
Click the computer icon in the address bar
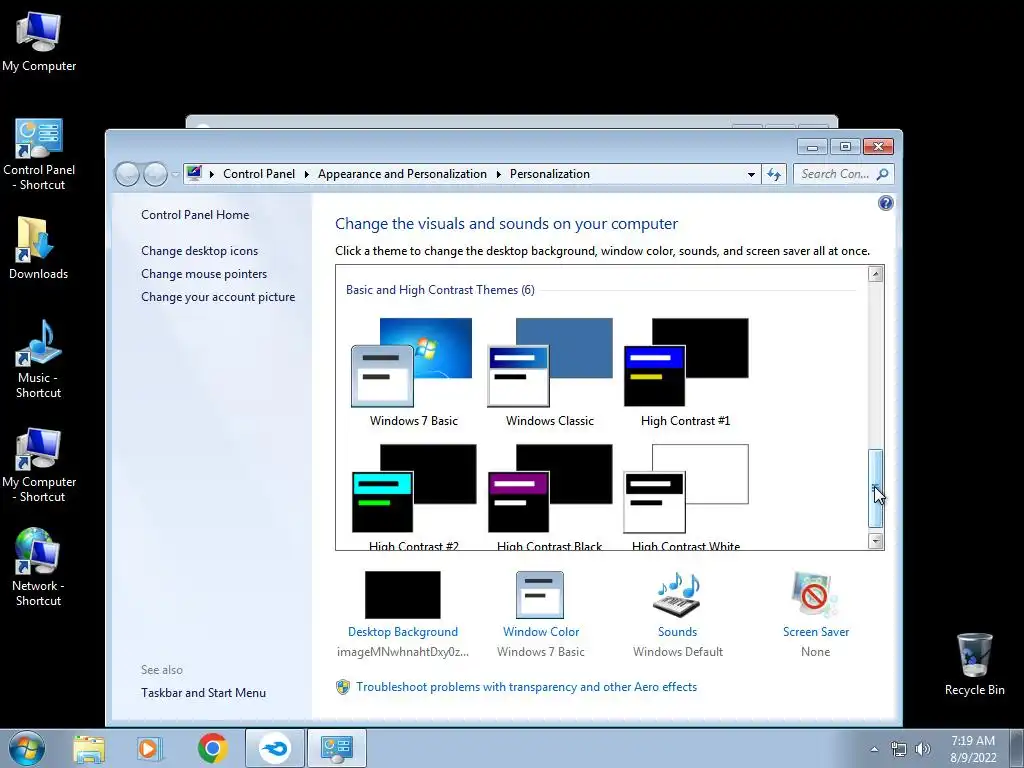tap(194, 174)
